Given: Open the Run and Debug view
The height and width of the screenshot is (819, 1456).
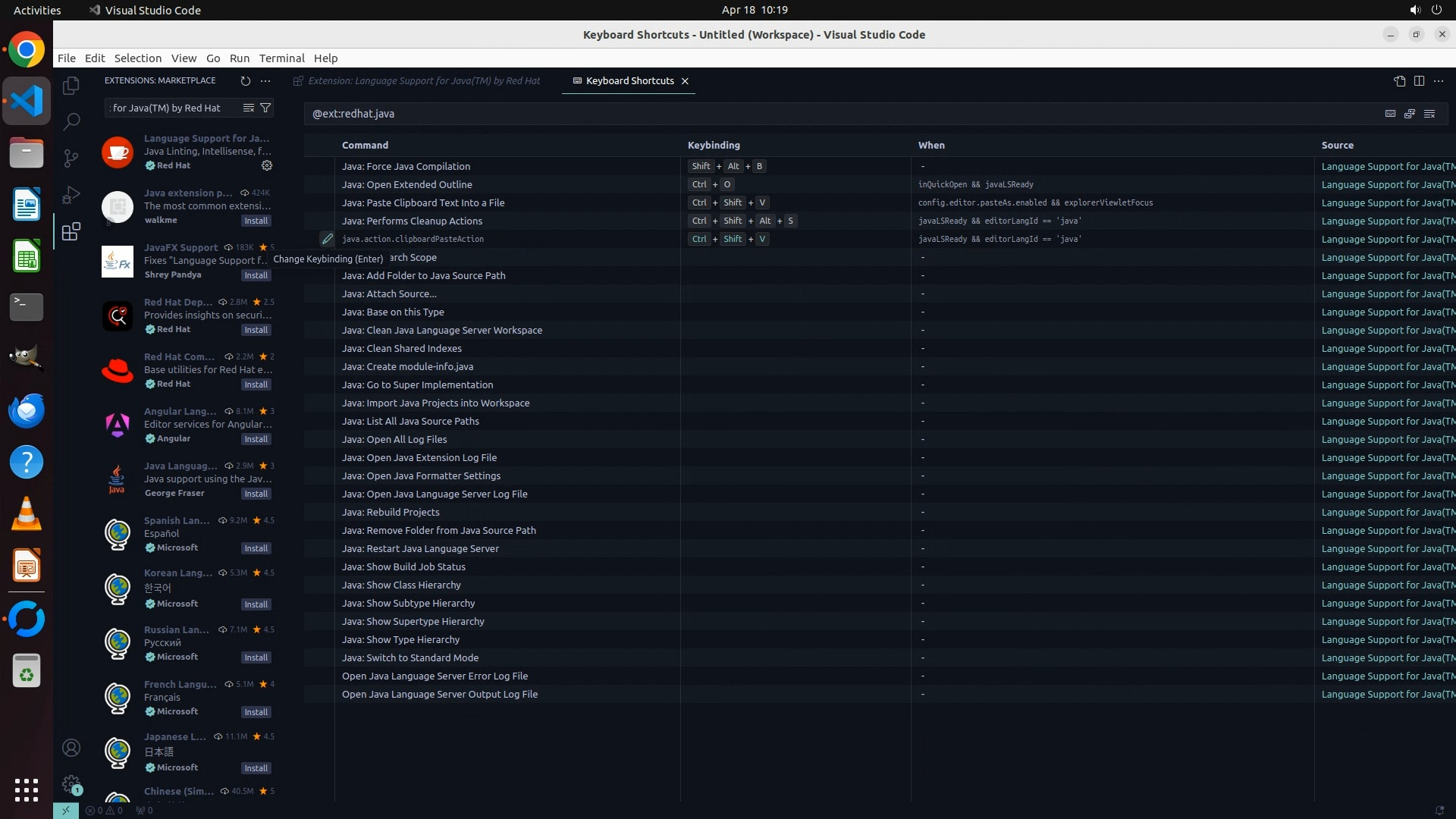Looking at the screenshot, I should coord(71,195).
